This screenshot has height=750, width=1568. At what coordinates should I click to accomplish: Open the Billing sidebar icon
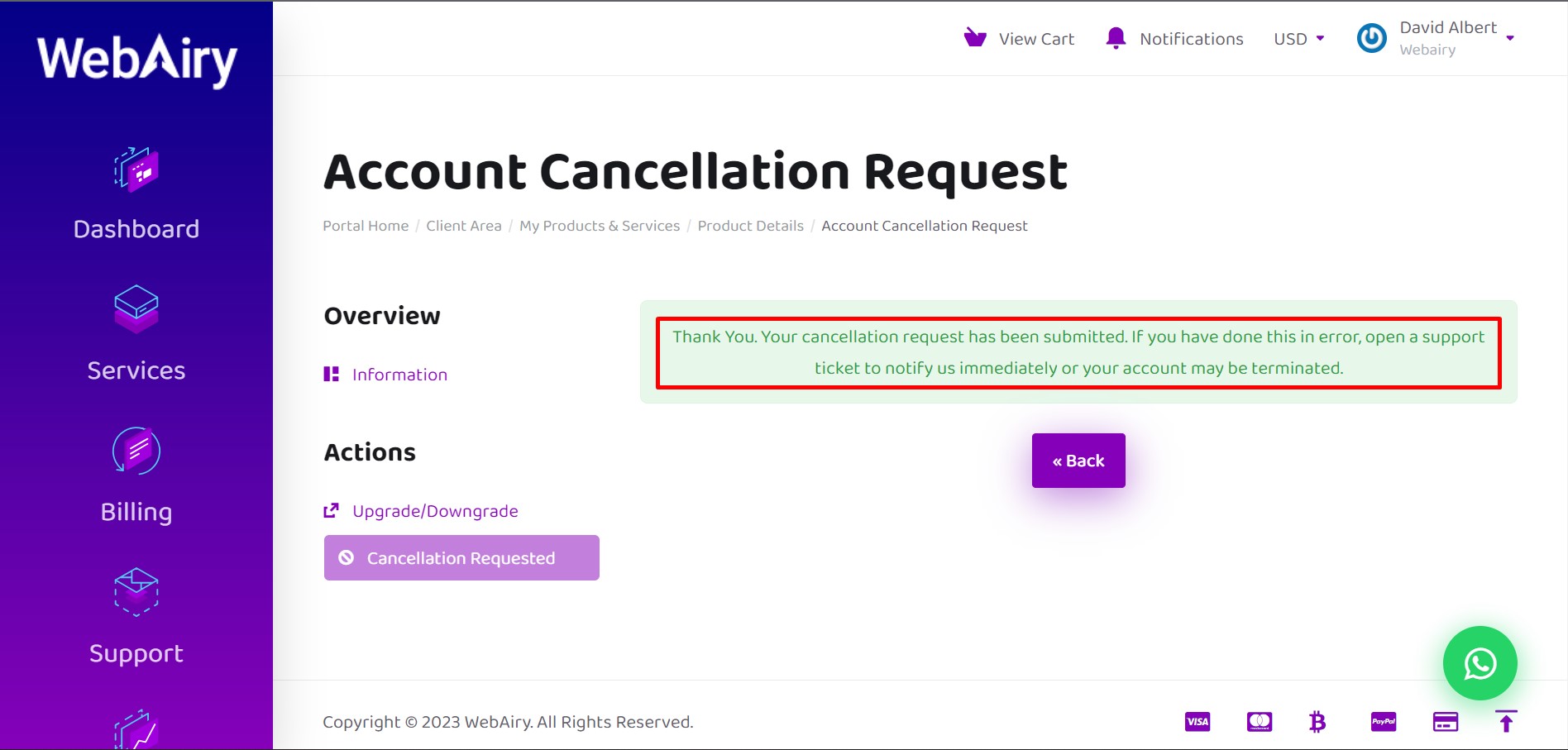(136, 451)
